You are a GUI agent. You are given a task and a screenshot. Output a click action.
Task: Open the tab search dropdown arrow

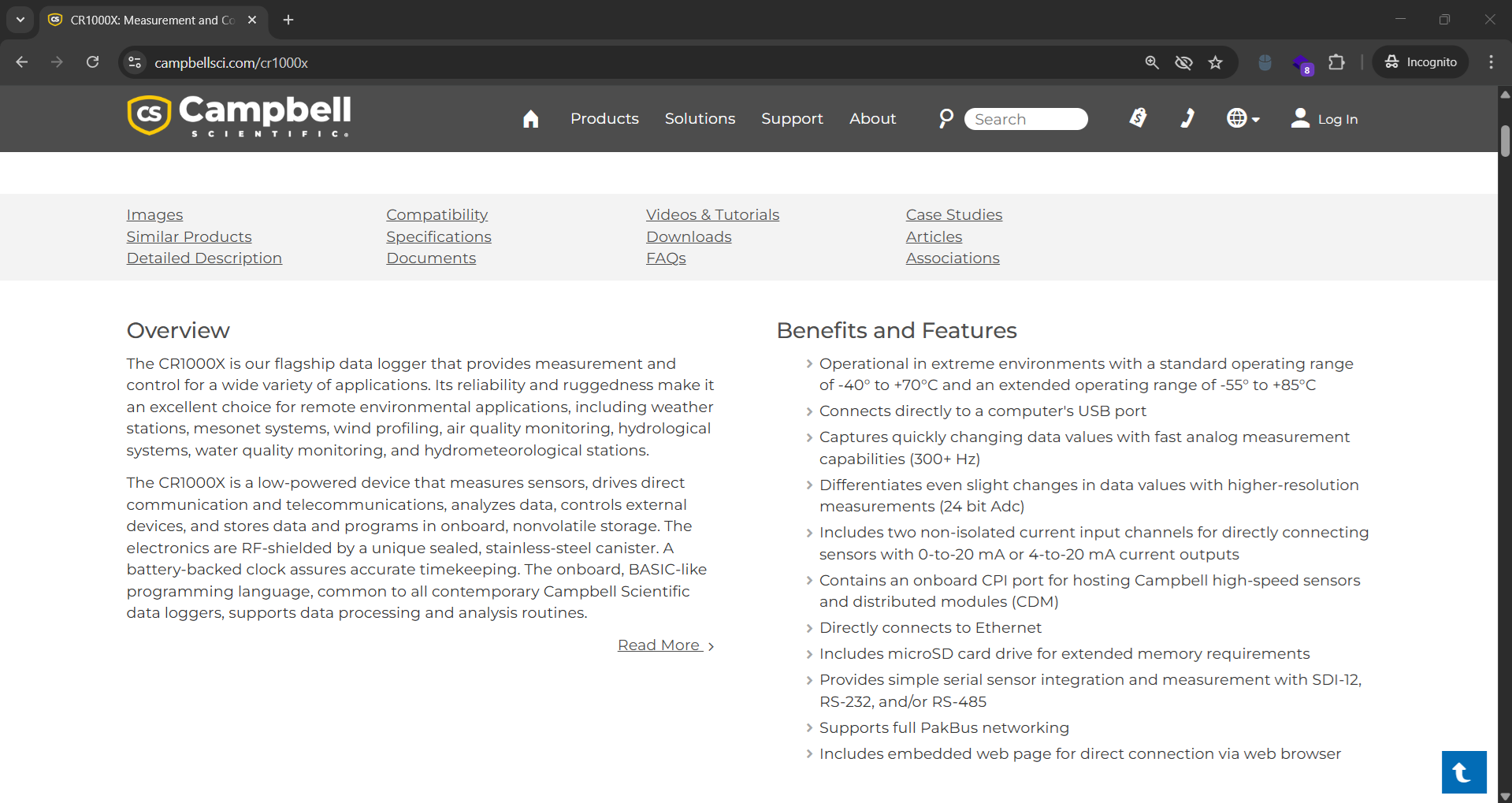[x=20, y=20]
